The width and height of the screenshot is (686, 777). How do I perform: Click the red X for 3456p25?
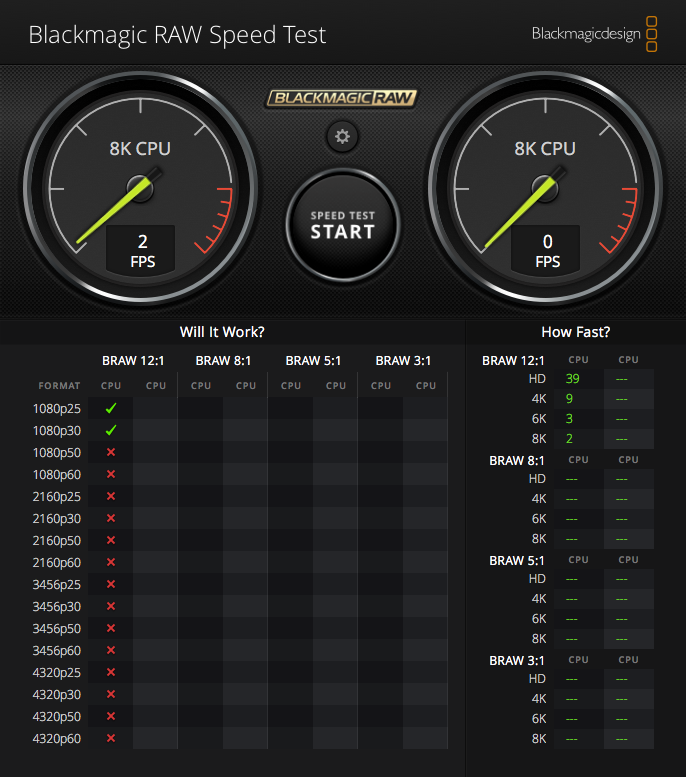coord(111,584)
